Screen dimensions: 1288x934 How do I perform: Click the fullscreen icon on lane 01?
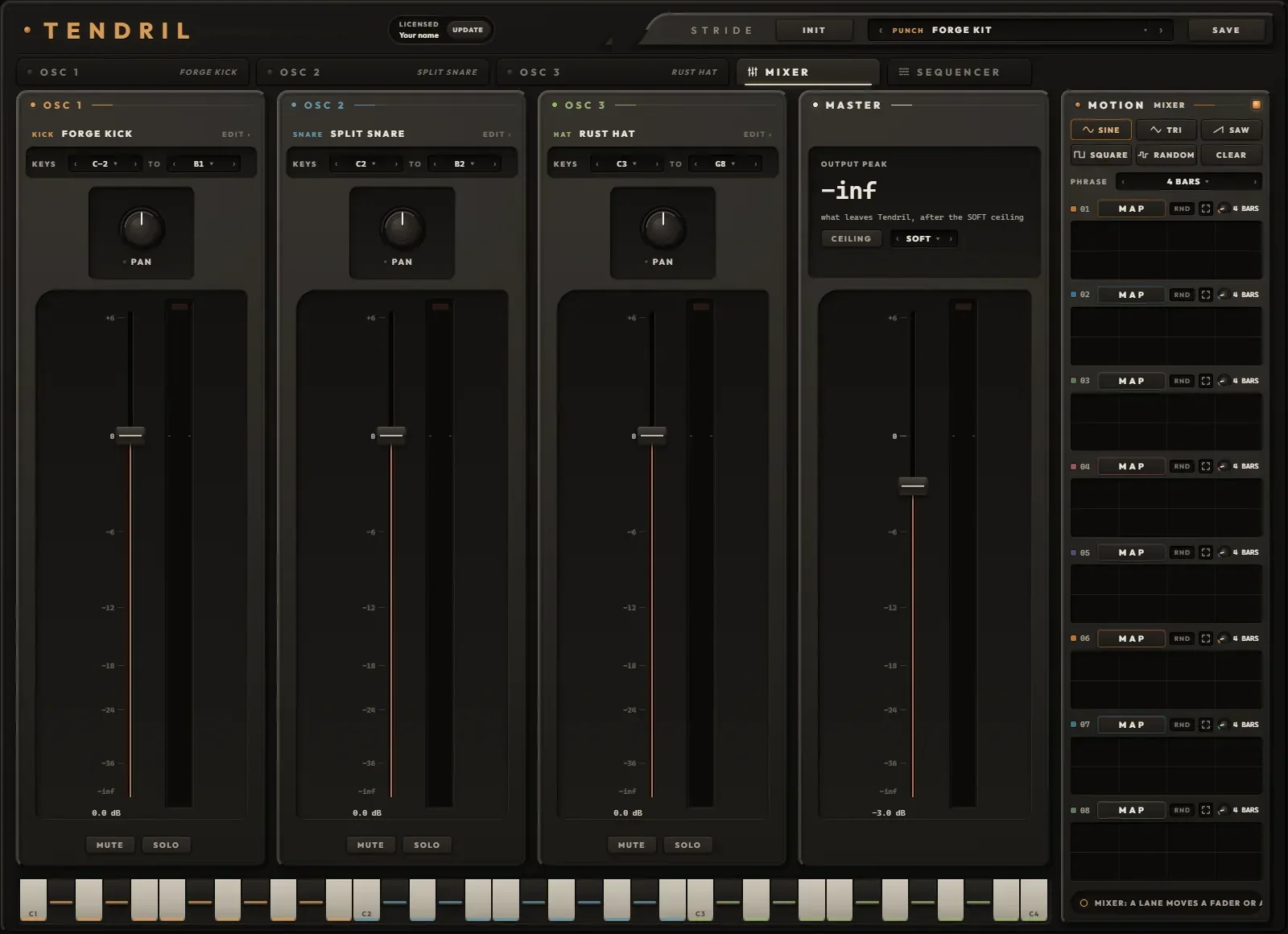tap(1205, 209)
